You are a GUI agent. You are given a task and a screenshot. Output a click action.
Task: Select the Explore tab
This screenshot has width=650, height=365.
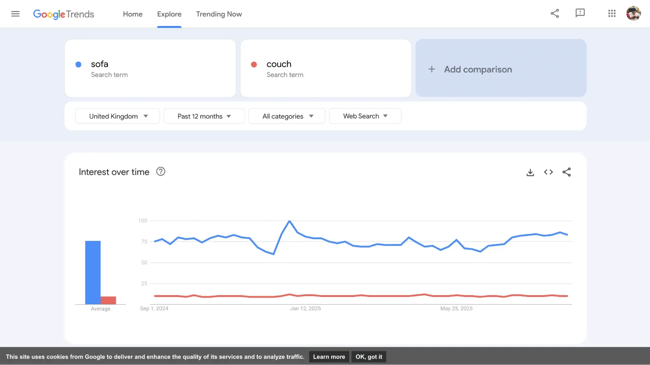point(169,14)
